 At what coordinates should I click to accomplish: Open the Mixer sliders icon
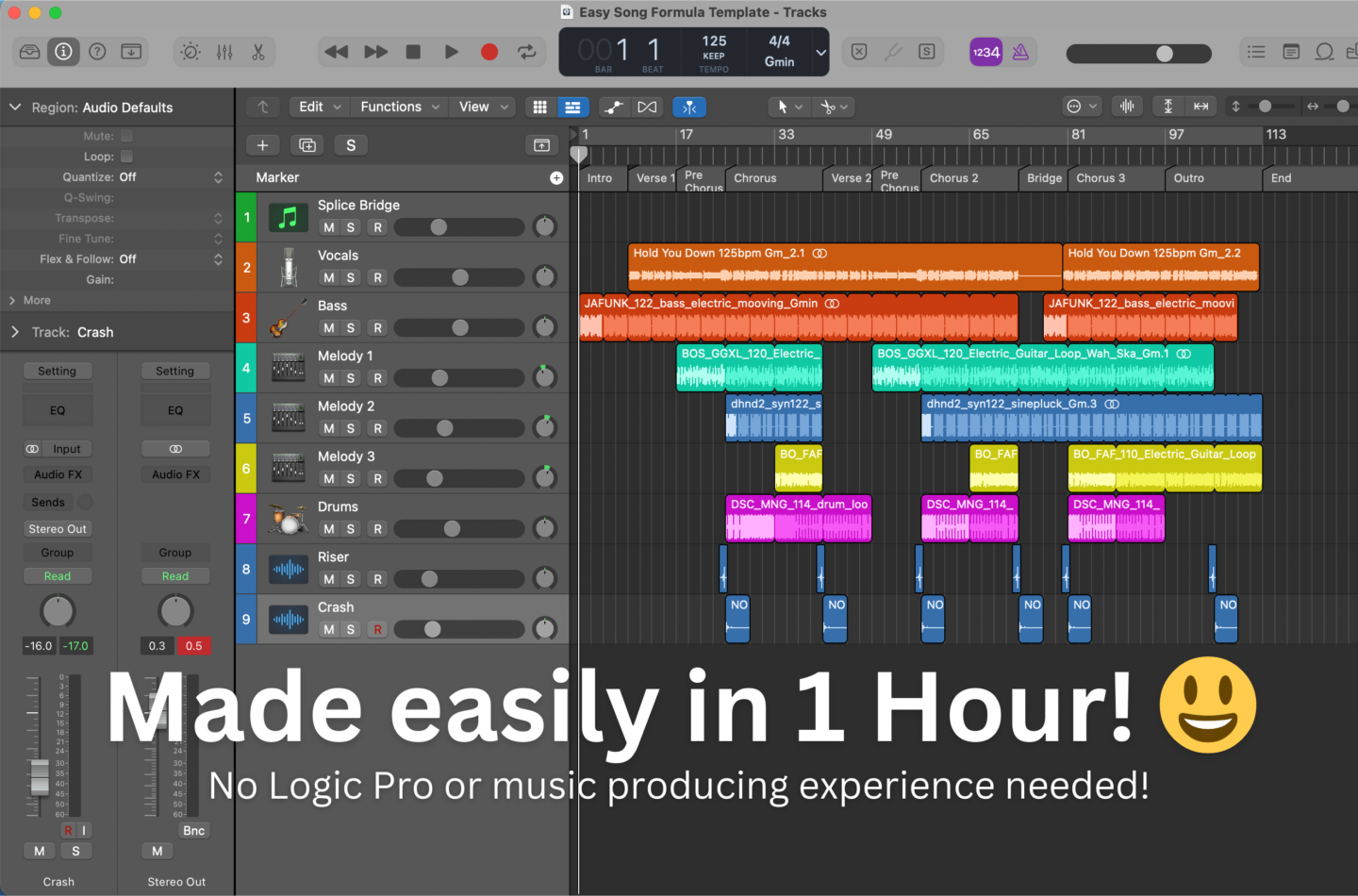pyautogui.click(x=224, y=52)
